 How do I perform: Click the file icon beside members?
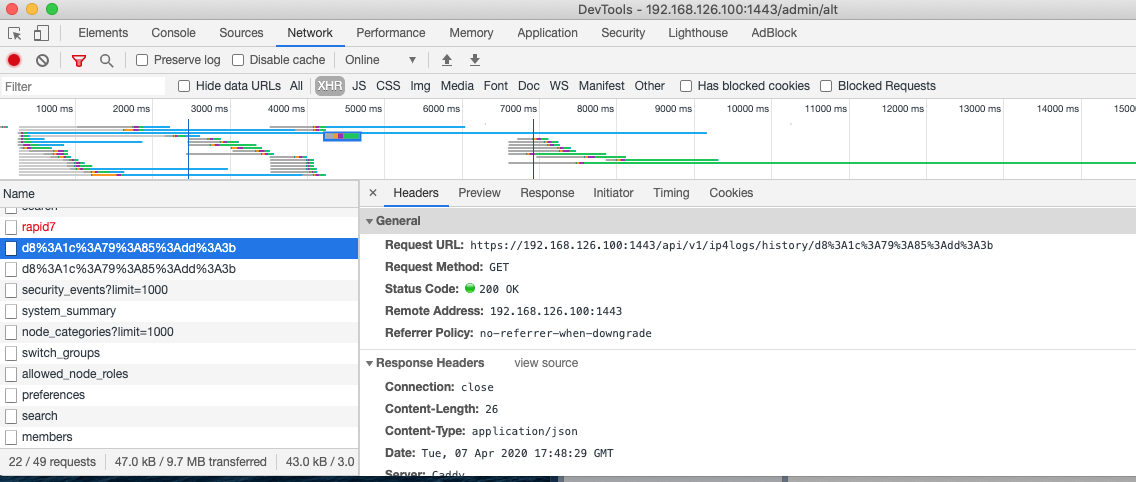pyautogui.click(x=11, y=437)
